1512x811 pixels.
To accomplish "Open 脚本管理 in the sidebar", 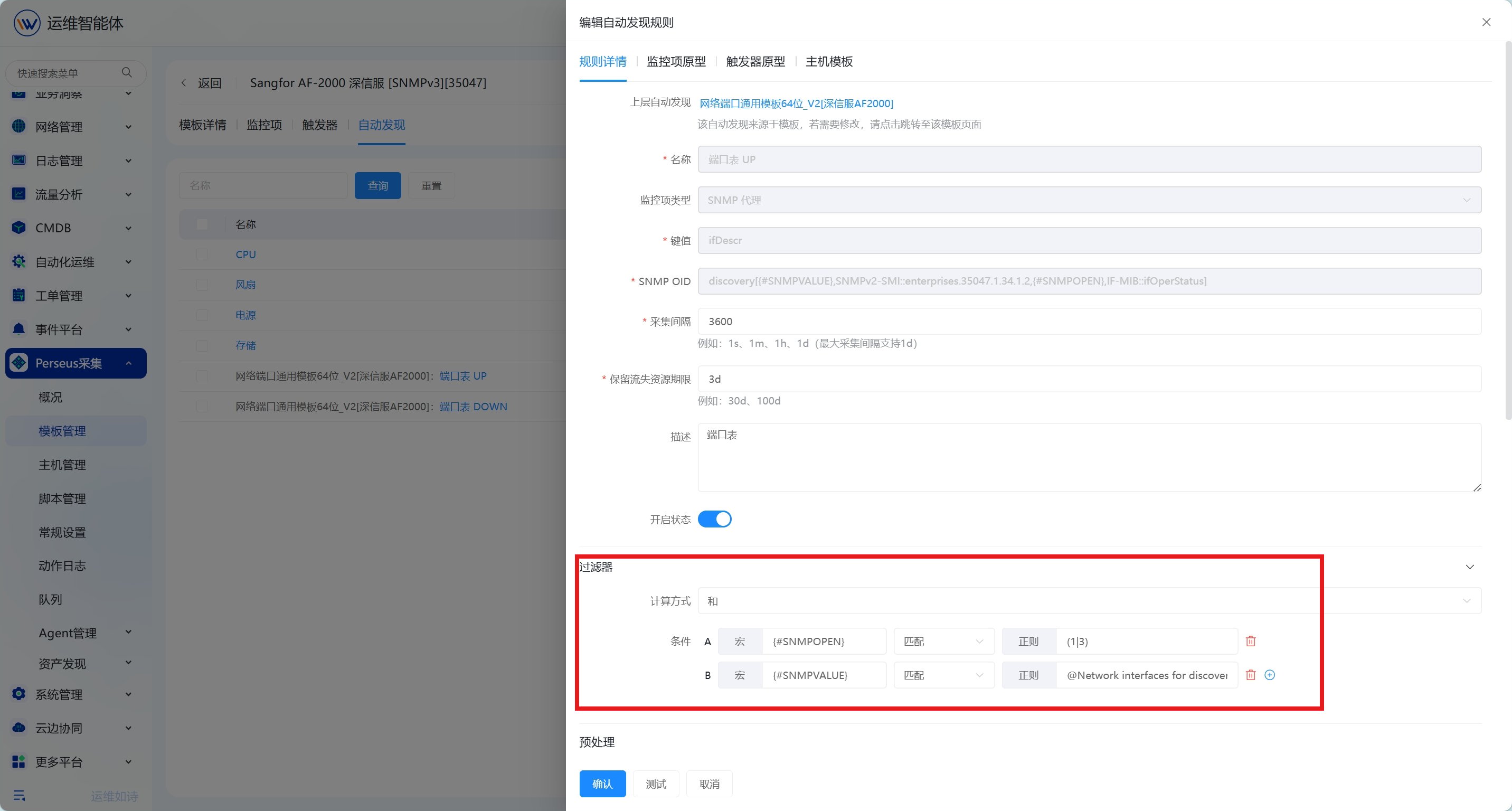I will pos(62,498).
